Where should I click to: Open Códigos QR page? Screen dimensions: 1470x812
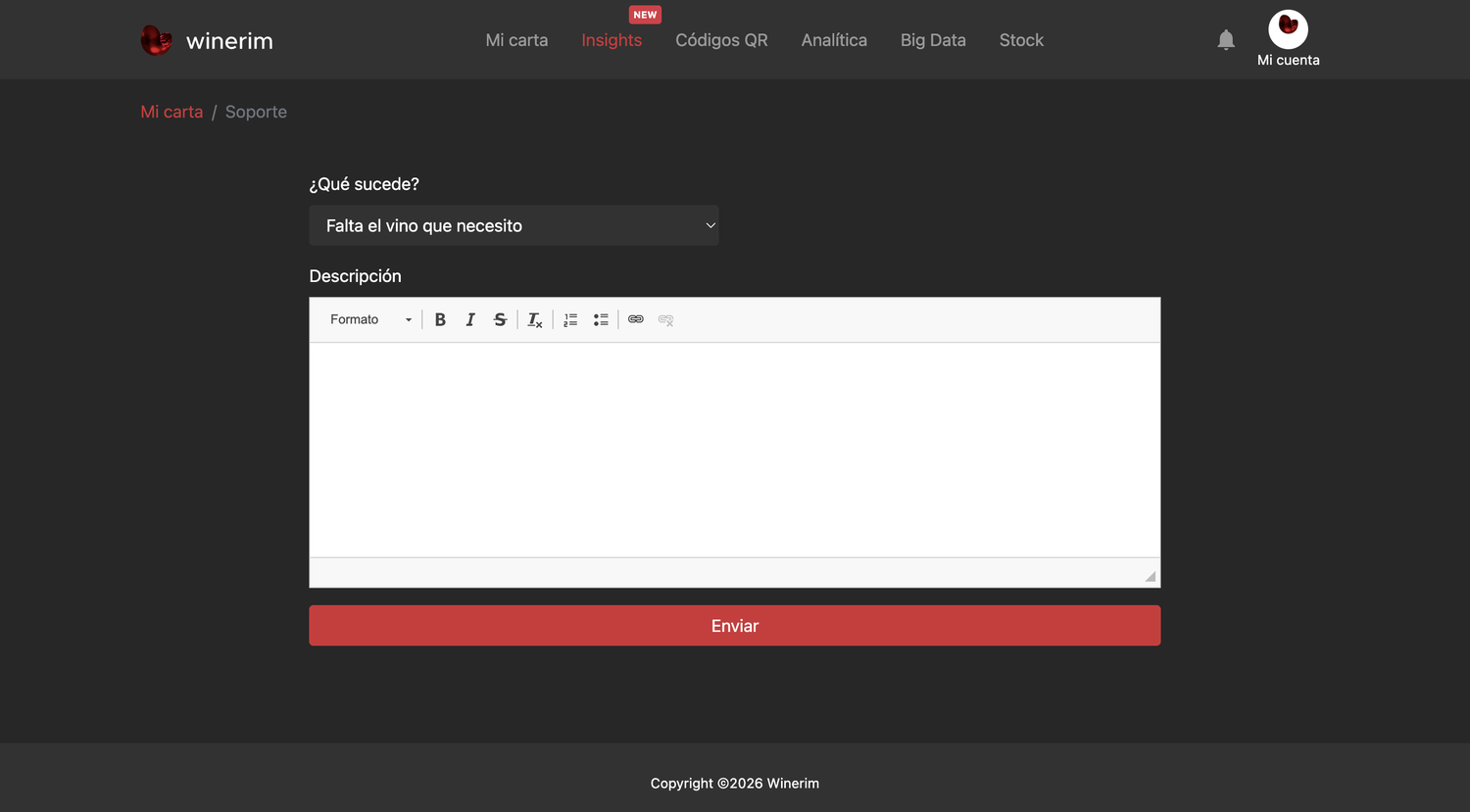pos(721,40)
